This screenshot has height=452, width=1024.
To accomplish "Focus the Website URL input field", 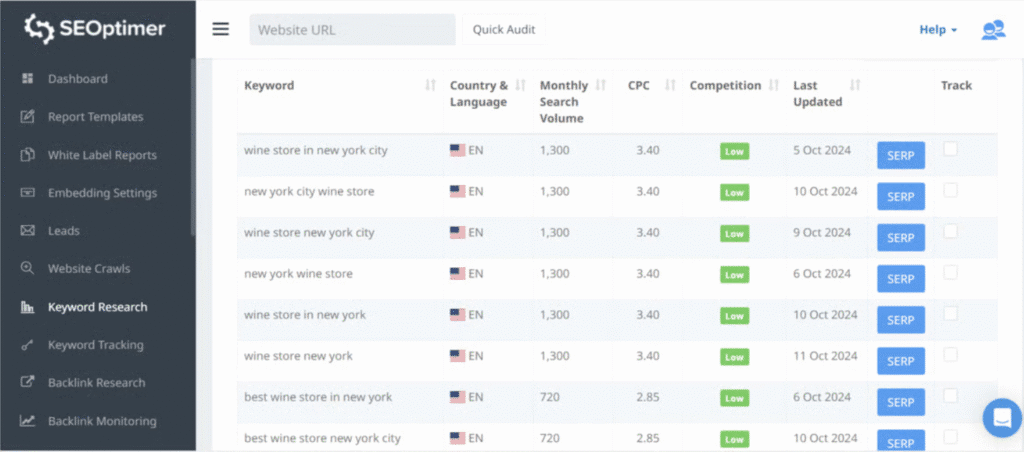I will [352, 30].
